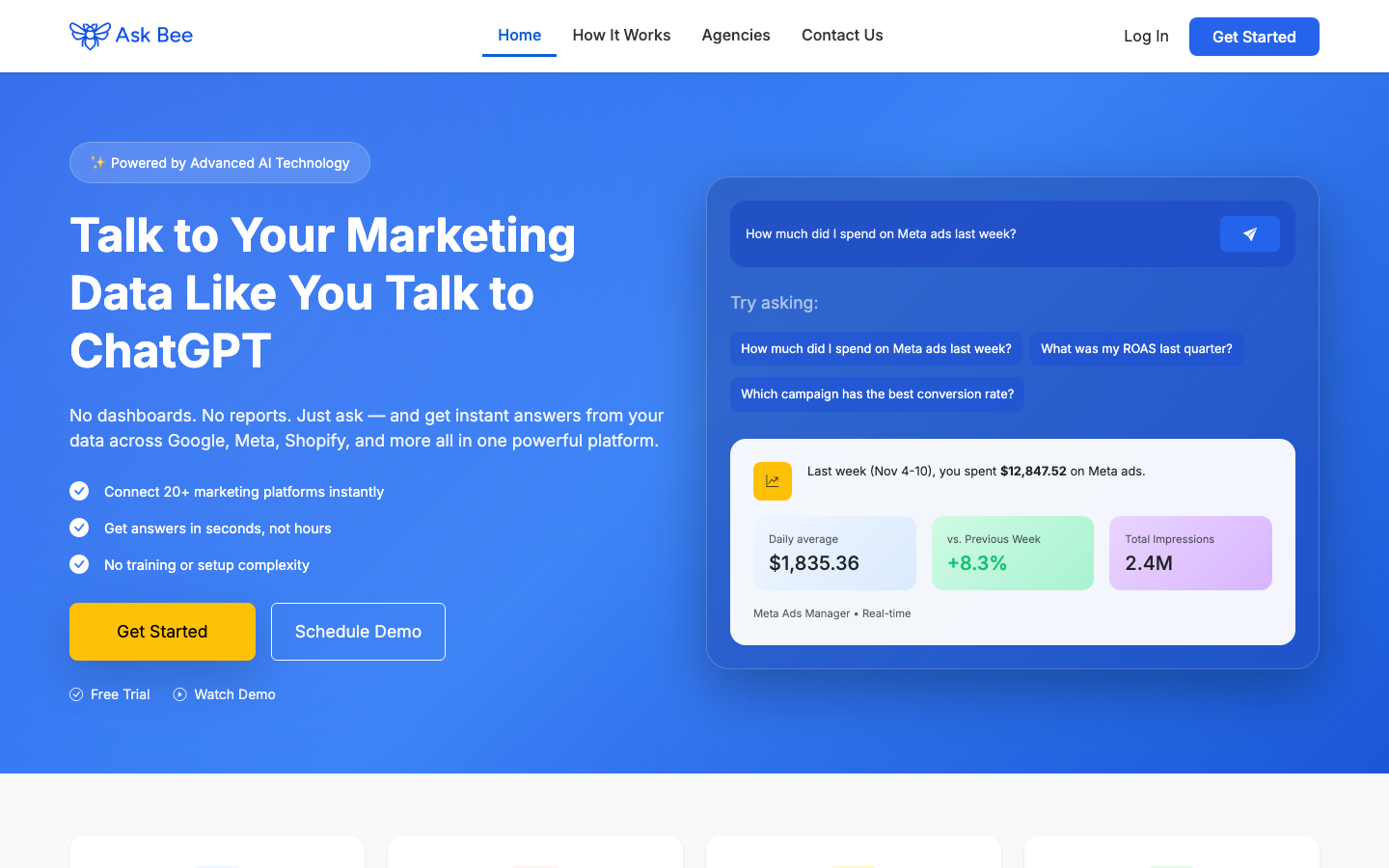Click the checkmark icon beside Free Trial
1389x868 pixels.
pyautogui.click(x=76, y=694)
